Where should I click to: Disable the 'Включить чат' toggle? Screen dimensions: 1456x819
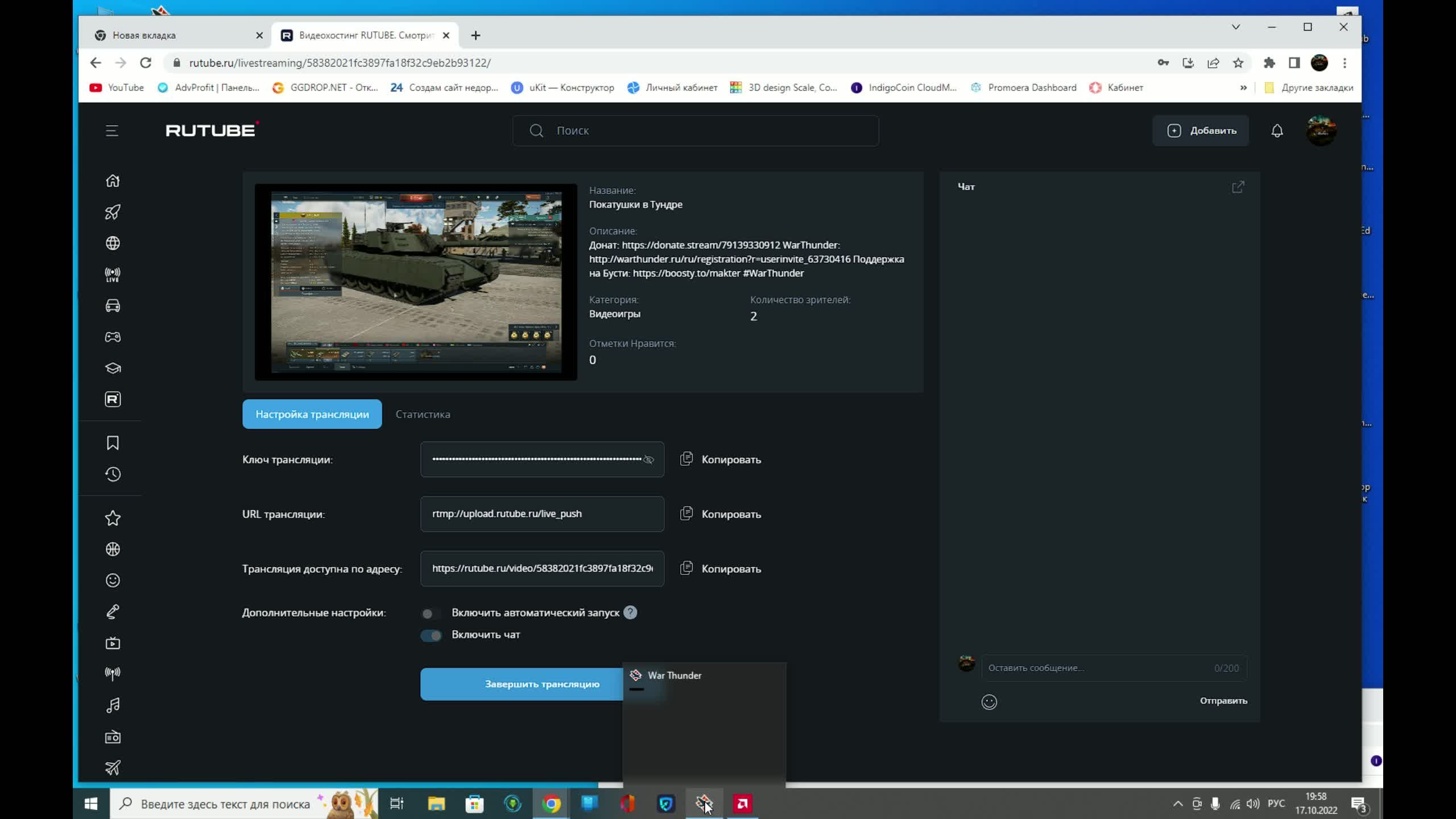click(431, 635)
